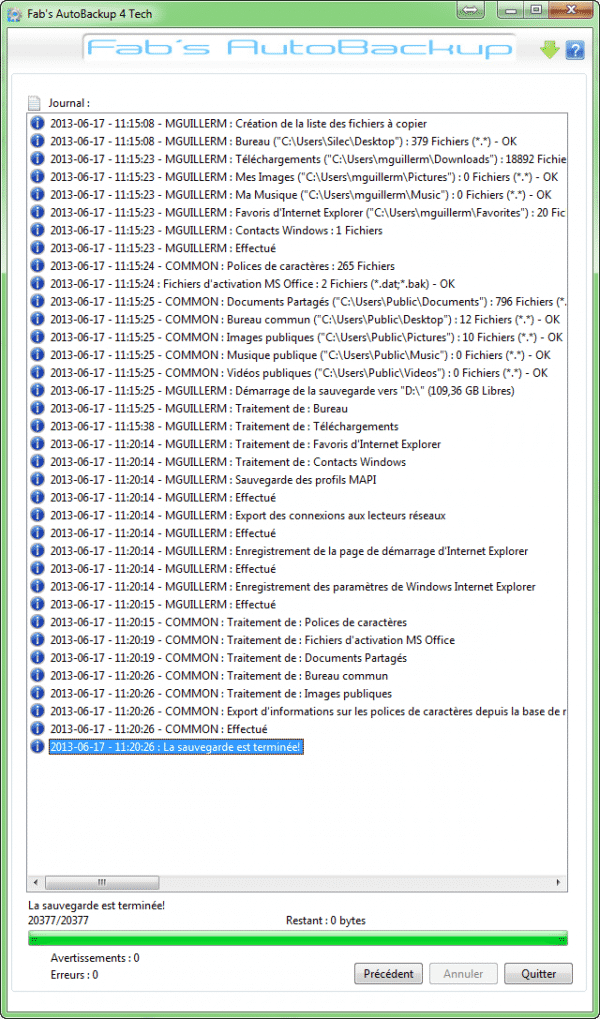Click info icon of 'Démarrage de la sauvegarde' row
Screen dimensions: 600x1019
click(x=37, y=391)
